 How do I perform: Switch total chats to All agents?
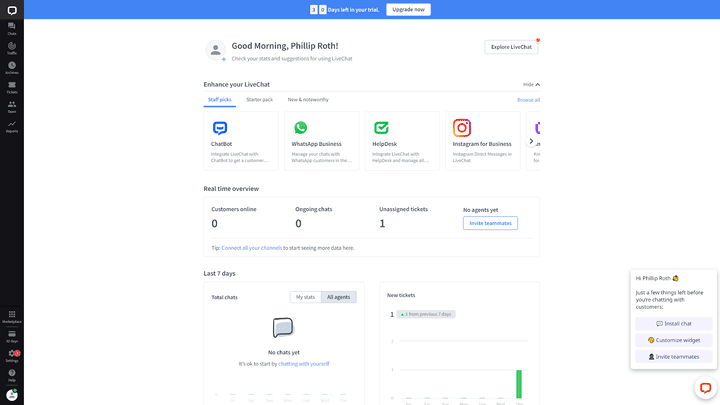(339, 297)
